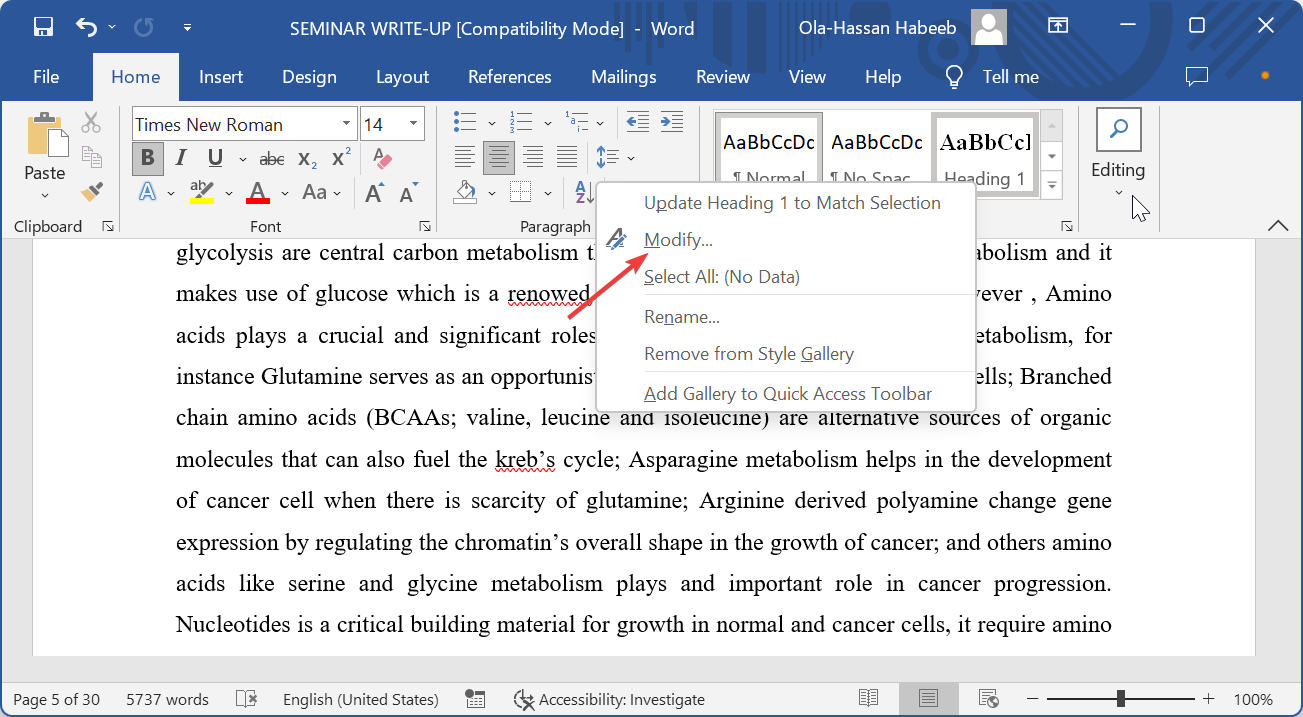Viewport: 1303px width, 717px height.
Task: Open the File menu
Action: (46, 77)
